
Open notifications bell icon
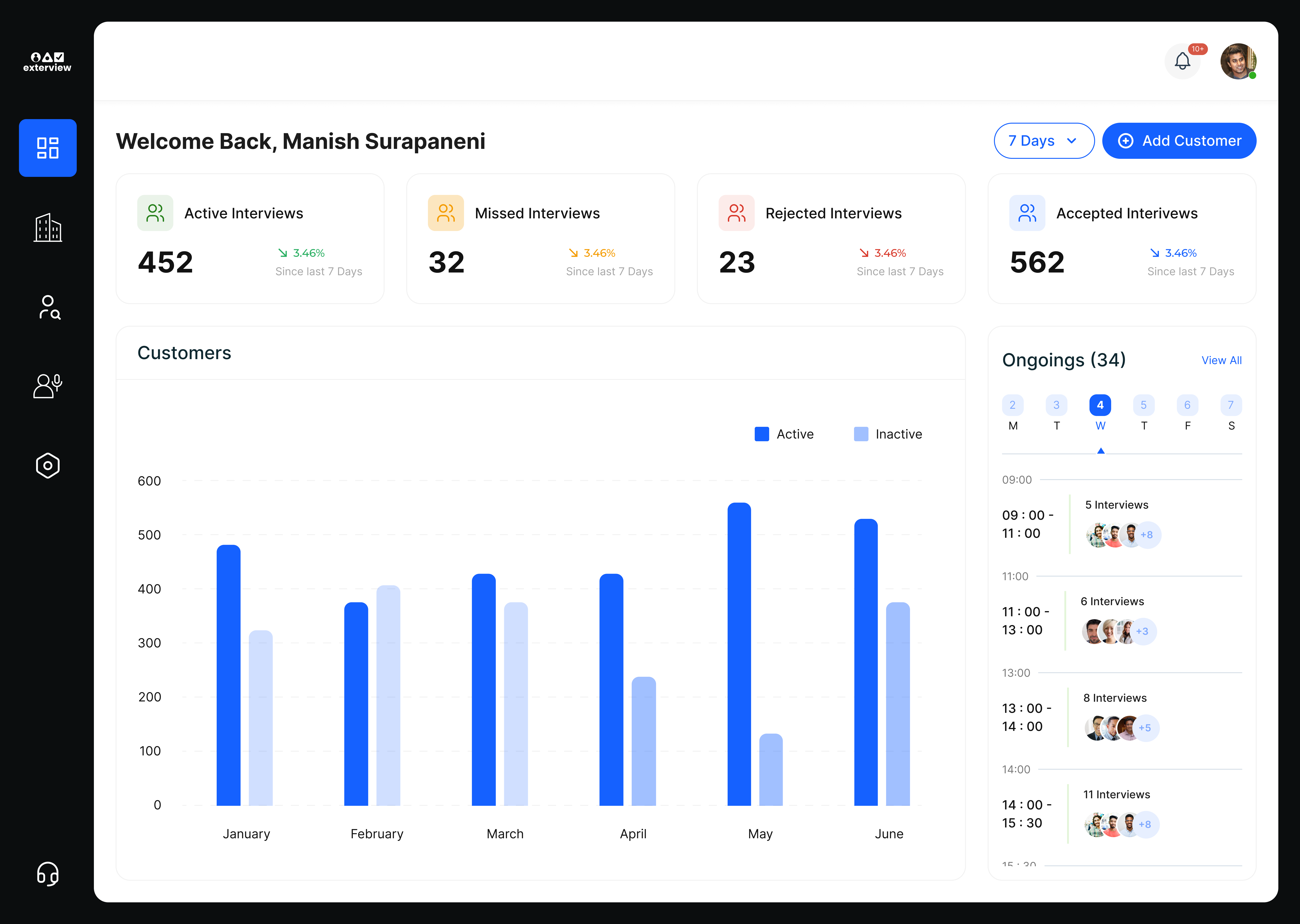click(1183, 61)
